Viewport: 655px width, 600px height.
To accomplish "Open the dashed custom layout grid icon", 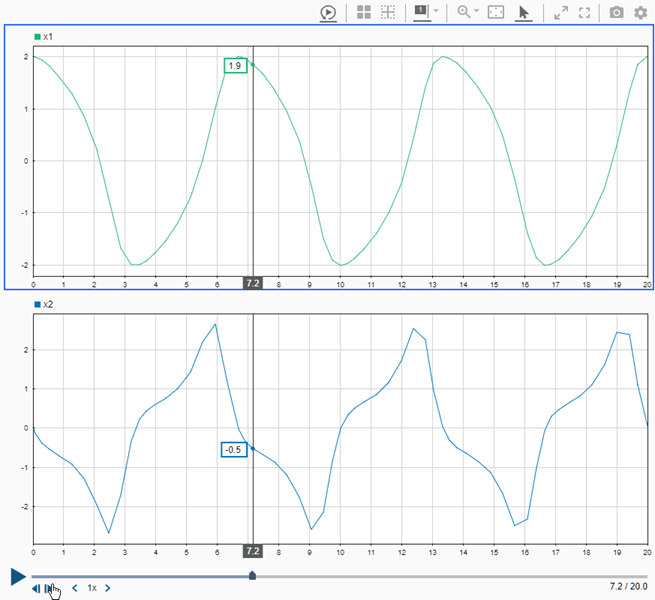I will point(388,12).
